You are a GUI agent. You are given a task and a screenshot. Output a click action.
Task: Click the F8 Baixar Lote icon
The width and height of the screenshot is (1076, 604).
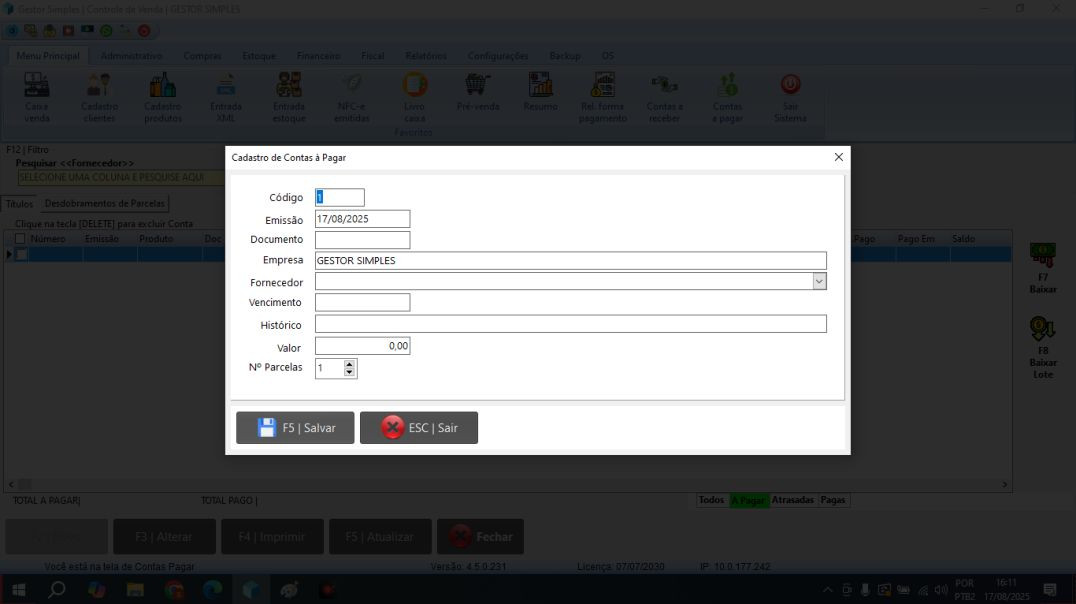point(1042,330)
